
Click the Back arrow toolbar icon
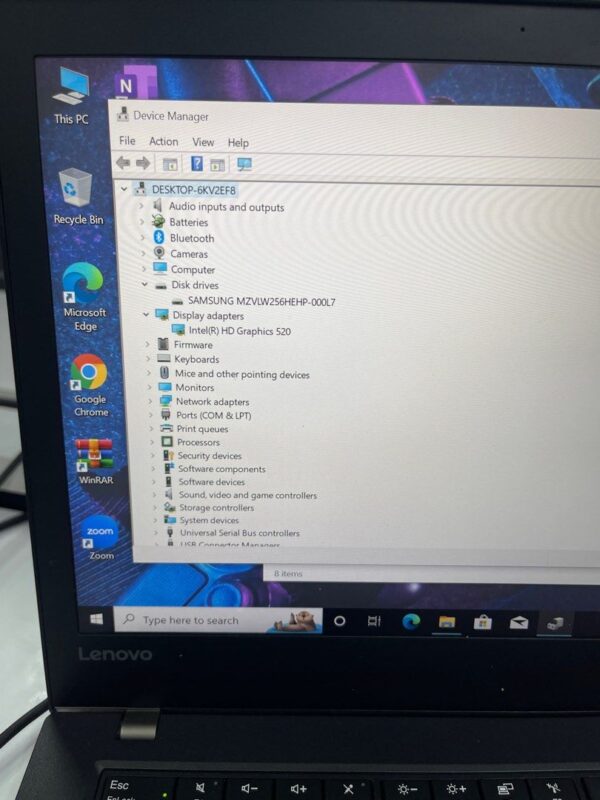point(123,163)
